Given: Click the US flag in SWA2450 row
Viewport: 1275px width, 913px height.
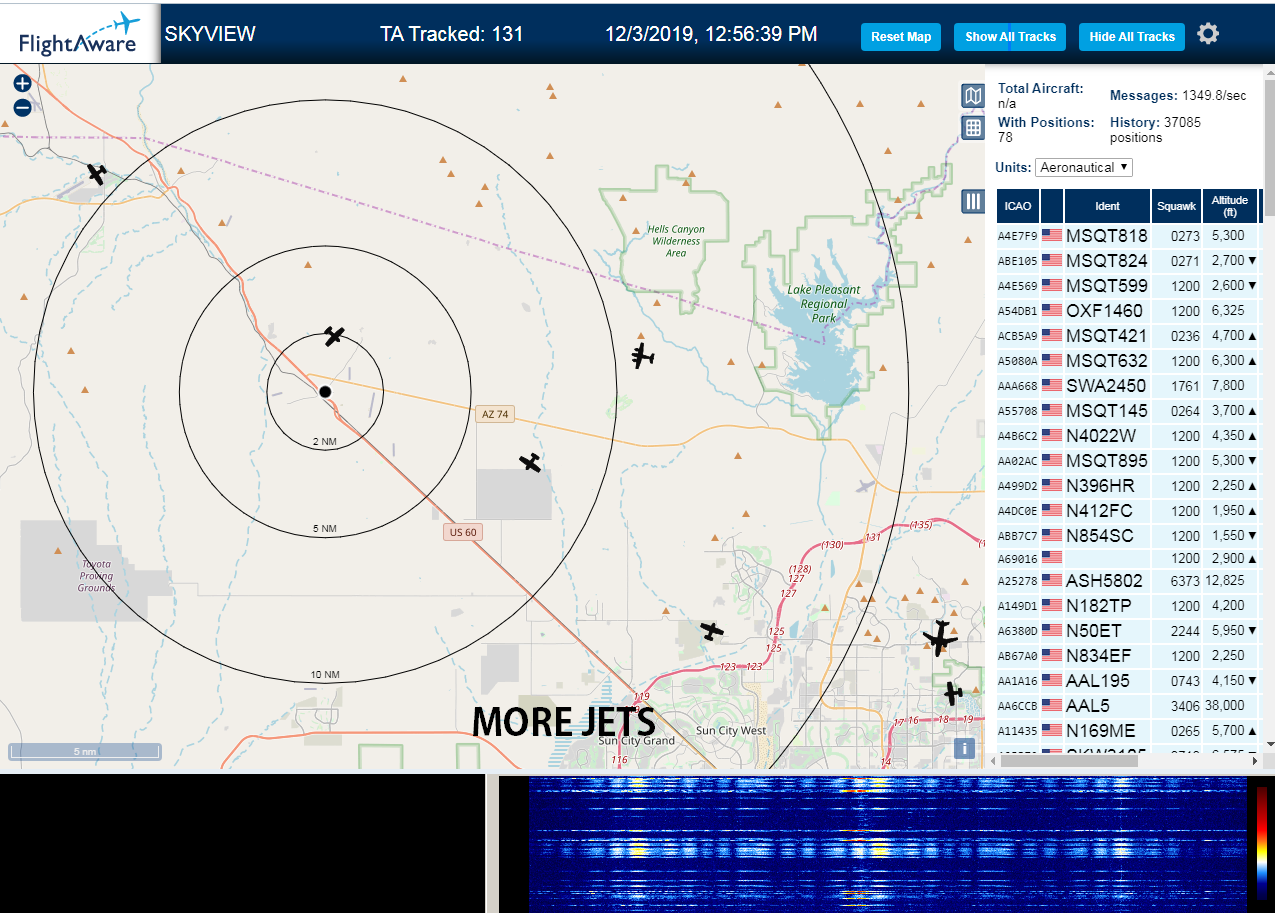Looking at the screenshot, I should [1052, 385].
